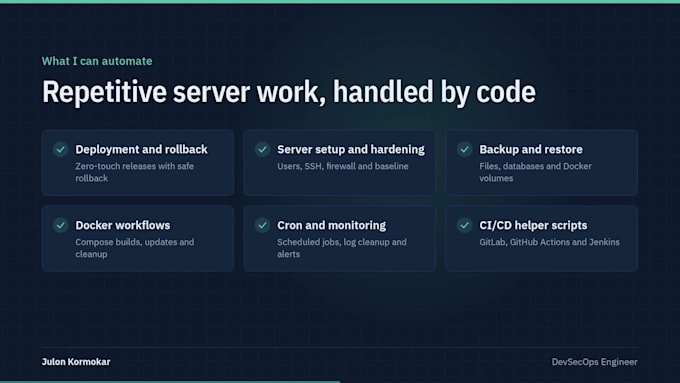This screenshot has width=680, height=383.
Task: Select the 'Server setup and hardening' title
Action: pyautogui.click(x=351, y=150)
